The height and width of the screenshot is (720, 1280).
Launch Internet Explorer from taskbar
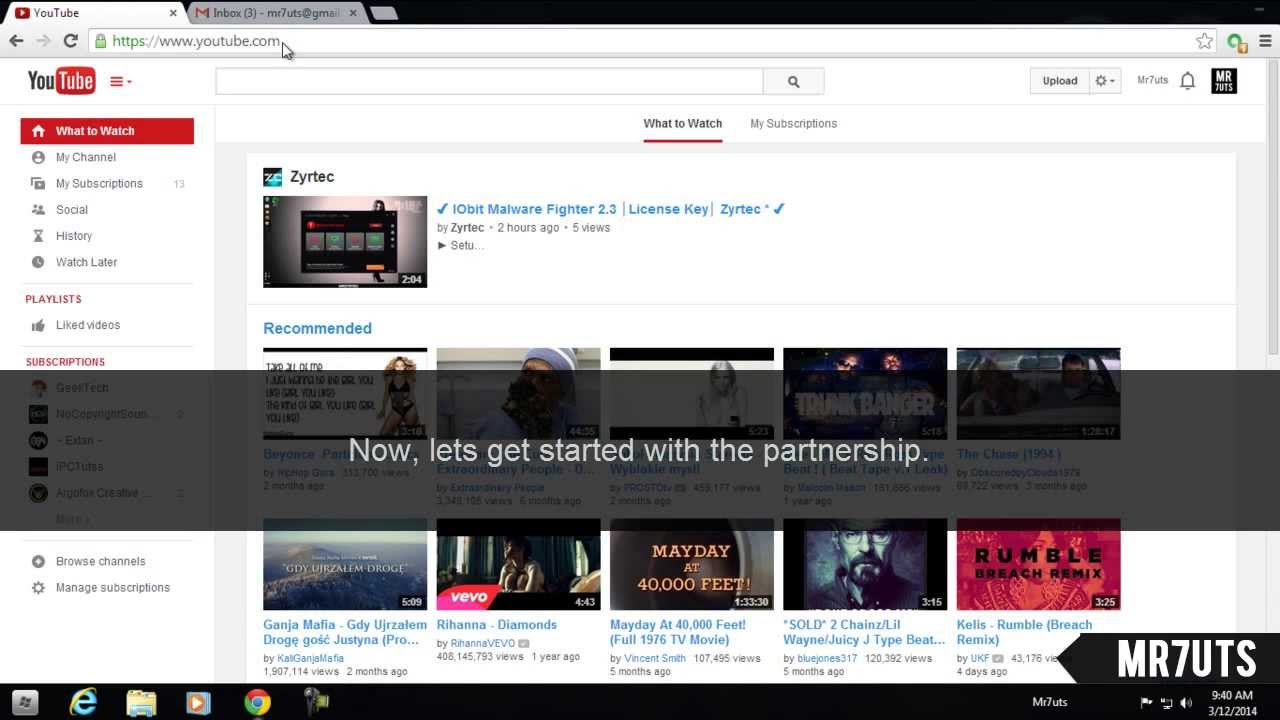click(83, 703)
